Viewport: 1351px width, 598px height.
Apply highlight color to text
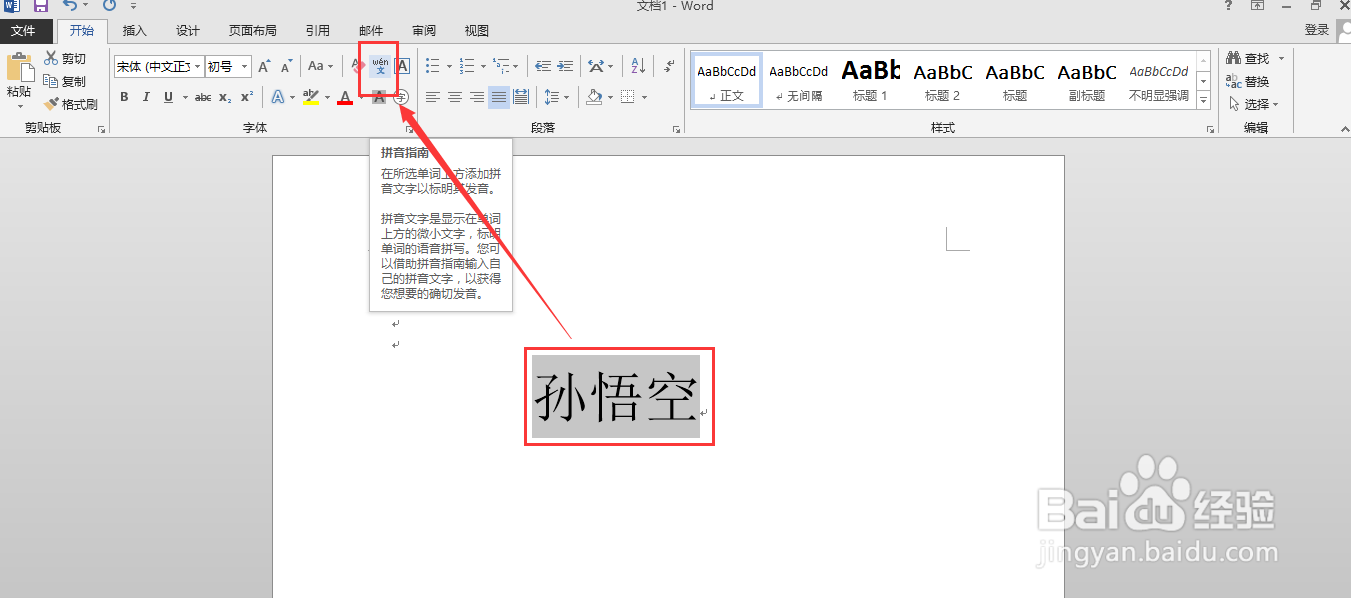click(x=310, y=97)
